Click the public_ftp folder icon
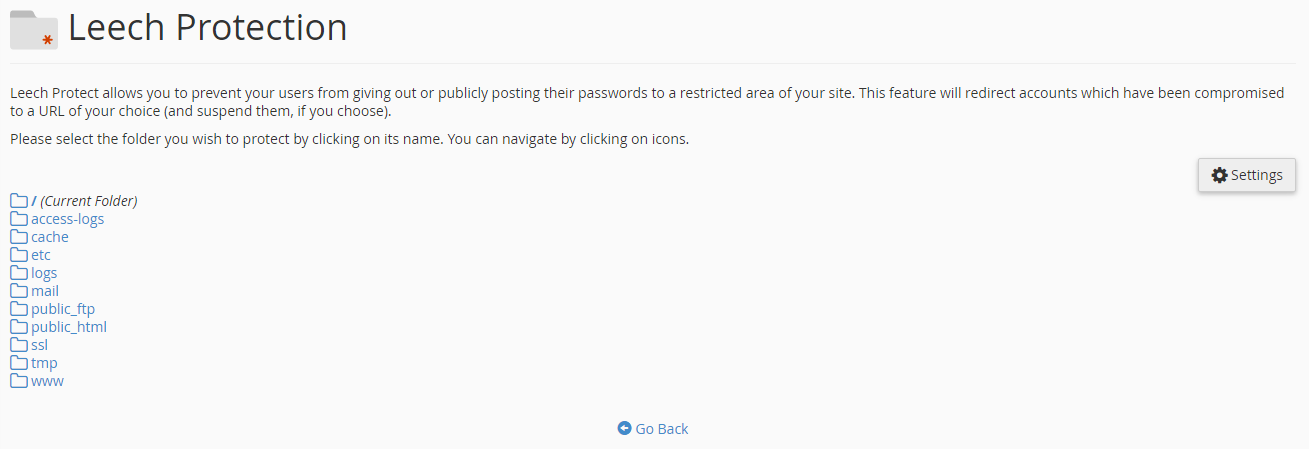This screenshot has height=449, width=1309. (x=19, y=309)
